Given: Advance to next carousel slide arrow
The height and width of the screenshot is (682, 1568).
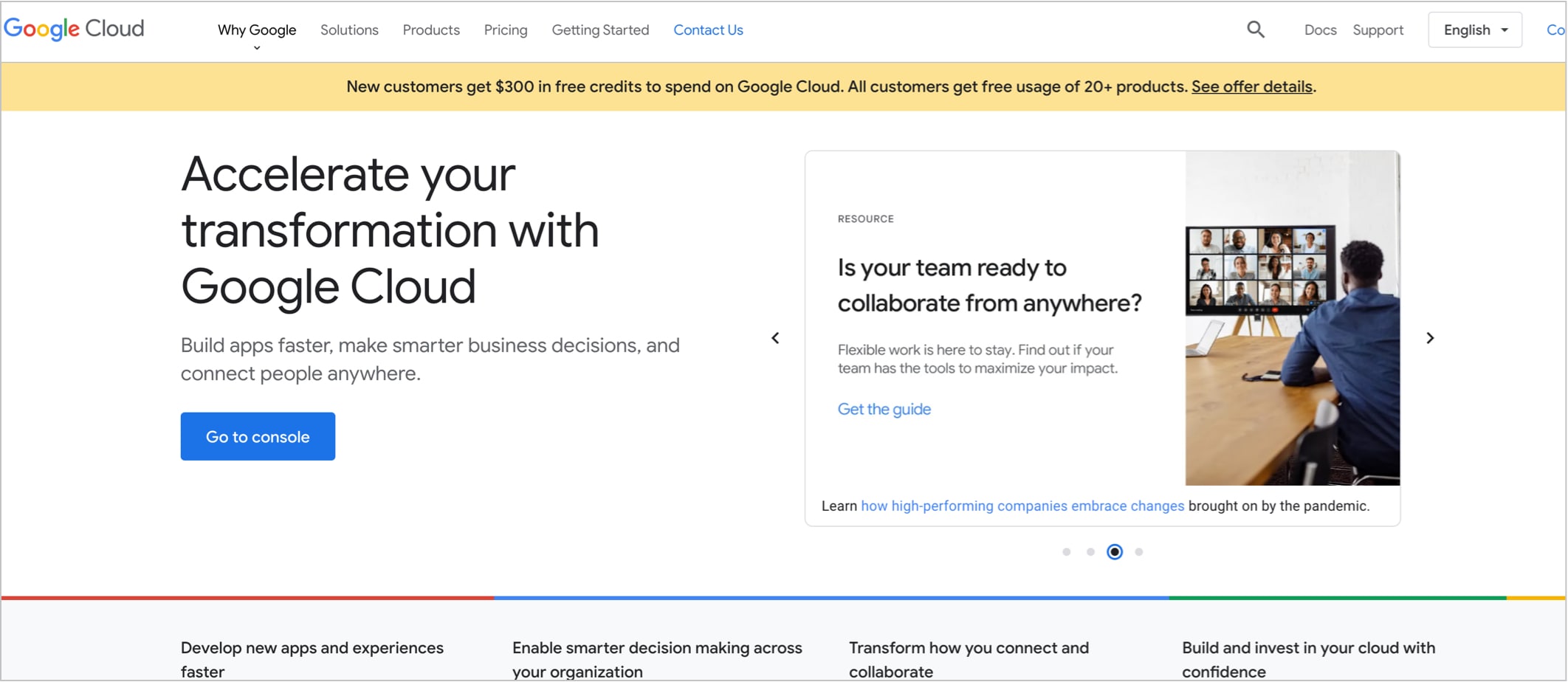Looking at the screenshot, I should tap(1430, 338).
